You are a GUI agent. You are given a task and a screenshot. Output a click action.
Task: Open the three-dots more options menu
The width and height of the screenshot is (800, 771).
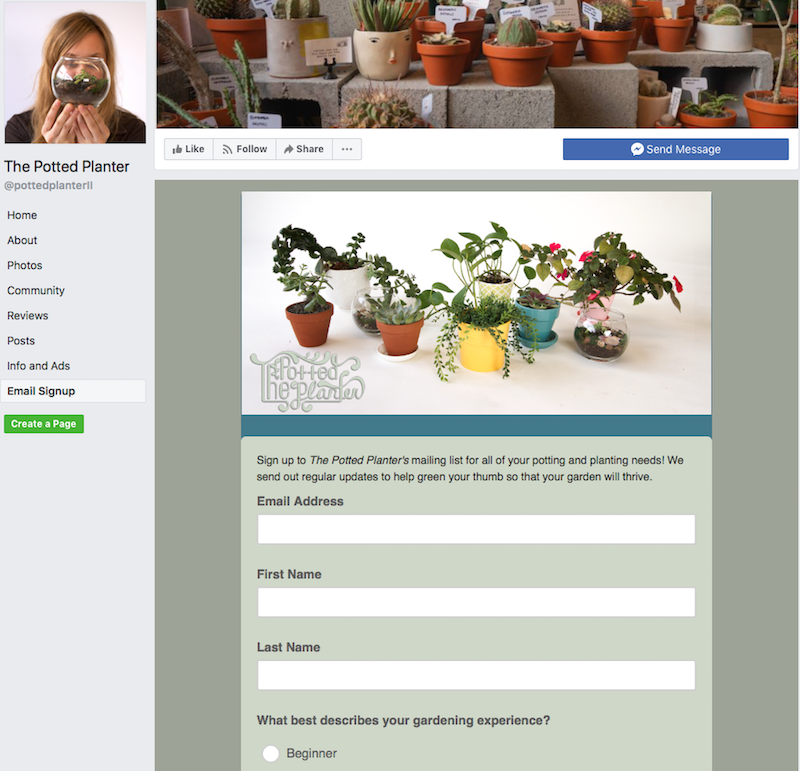point(347,149)
